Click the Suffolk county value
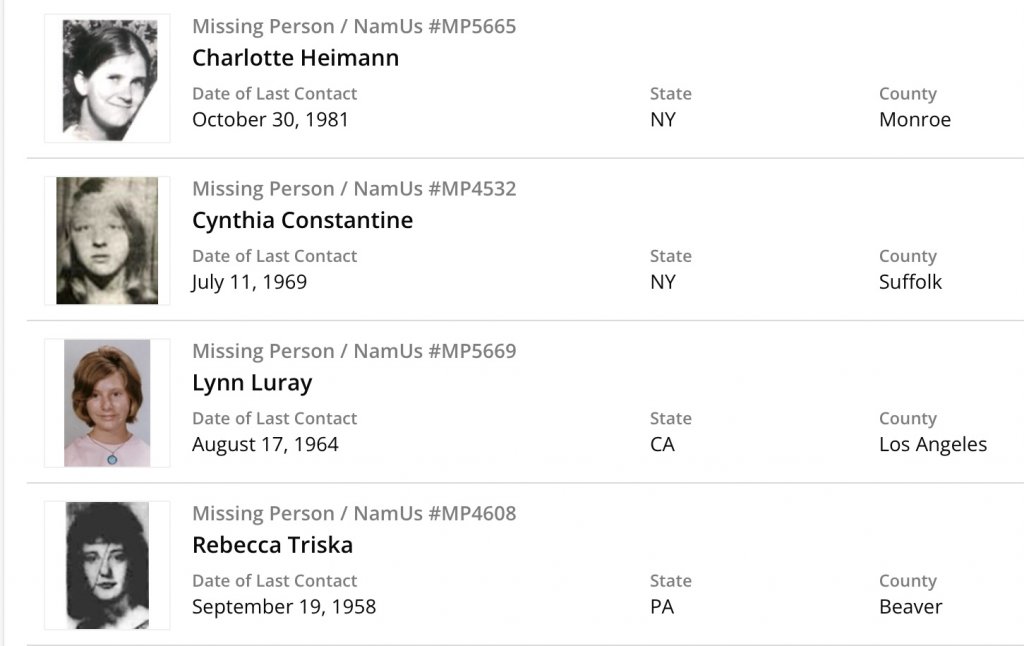The image size is (1024, 646). (x=910, y=282)
